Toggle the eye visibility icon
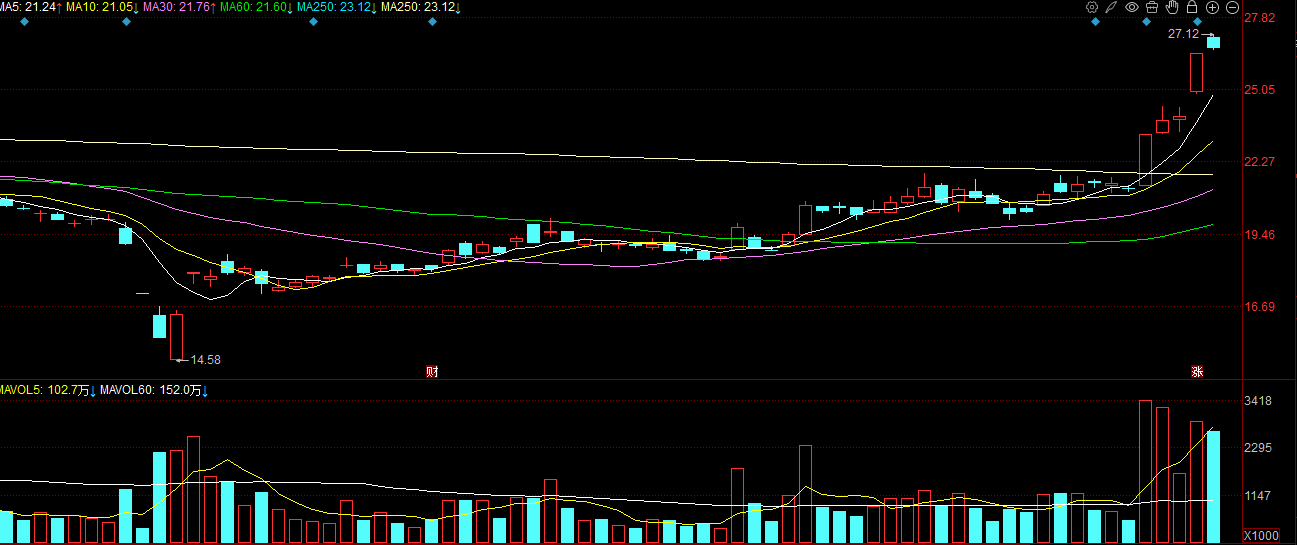The height and width of the screenshot is (545, 1297). 1132,7
